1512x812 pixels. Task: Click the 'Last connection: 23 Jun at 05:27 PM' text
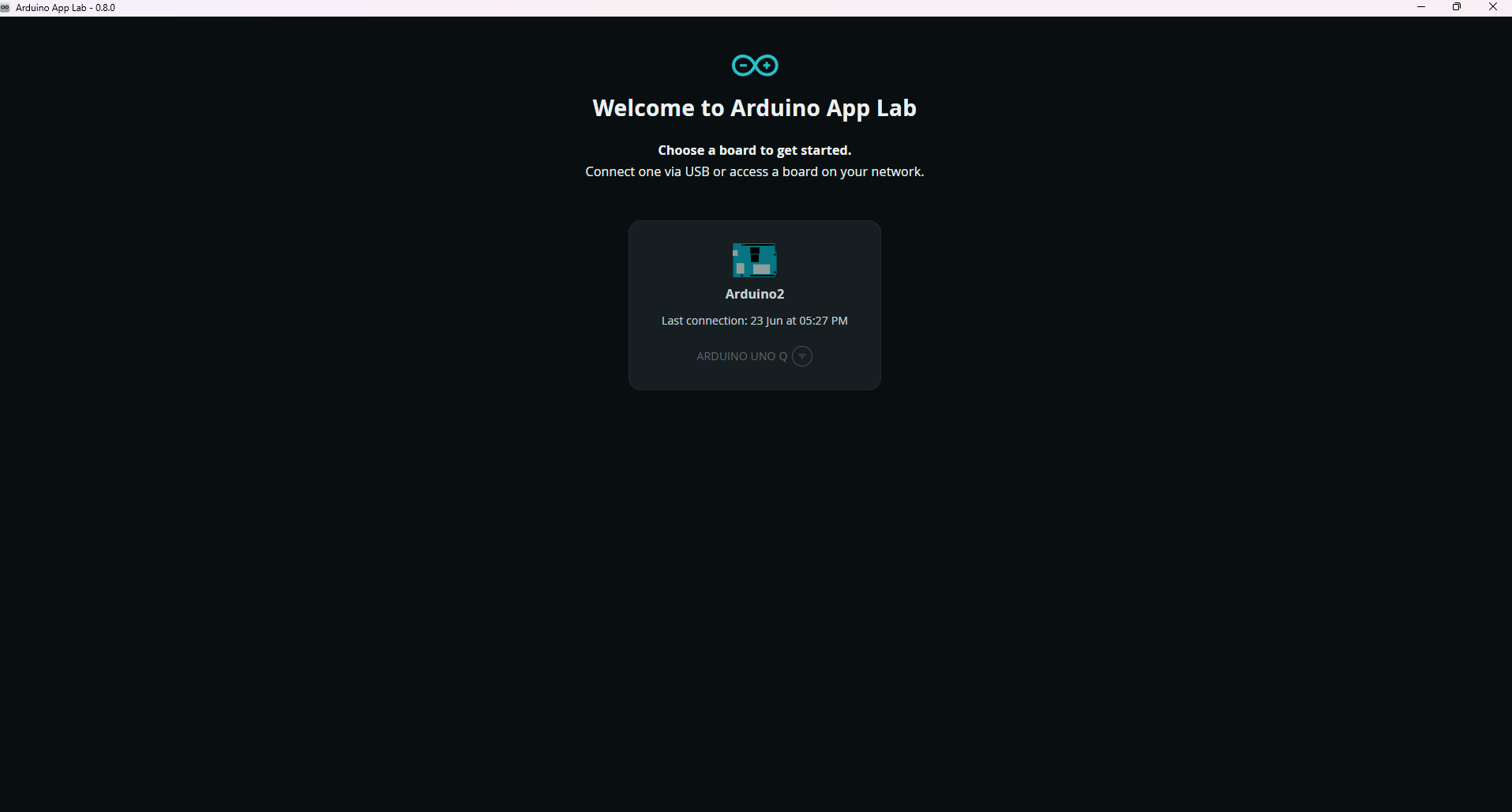tap(755, 321)
